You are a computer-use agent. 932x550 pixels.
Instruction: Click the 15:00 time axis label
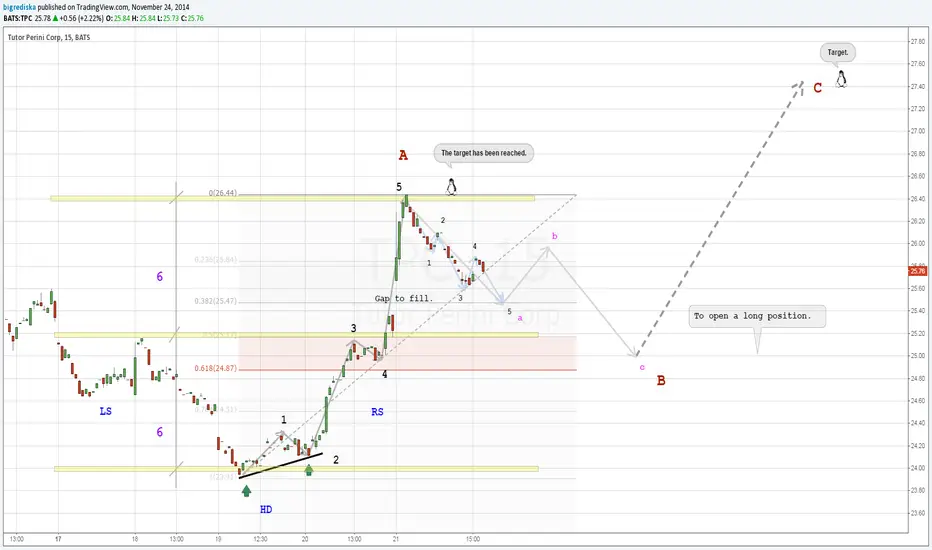click(x=473, y=539)
